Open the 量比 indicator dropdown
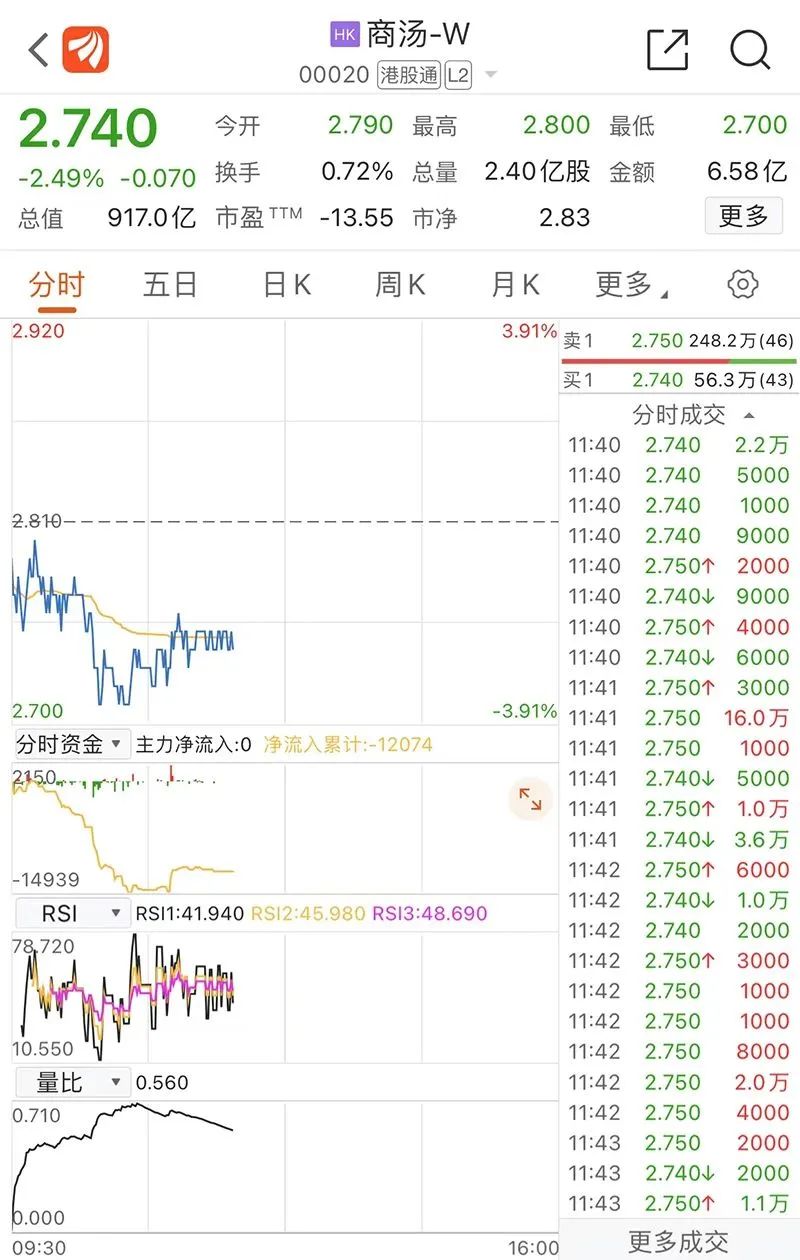Viewport: 800px width, 1260px height. click(70, 1082)
